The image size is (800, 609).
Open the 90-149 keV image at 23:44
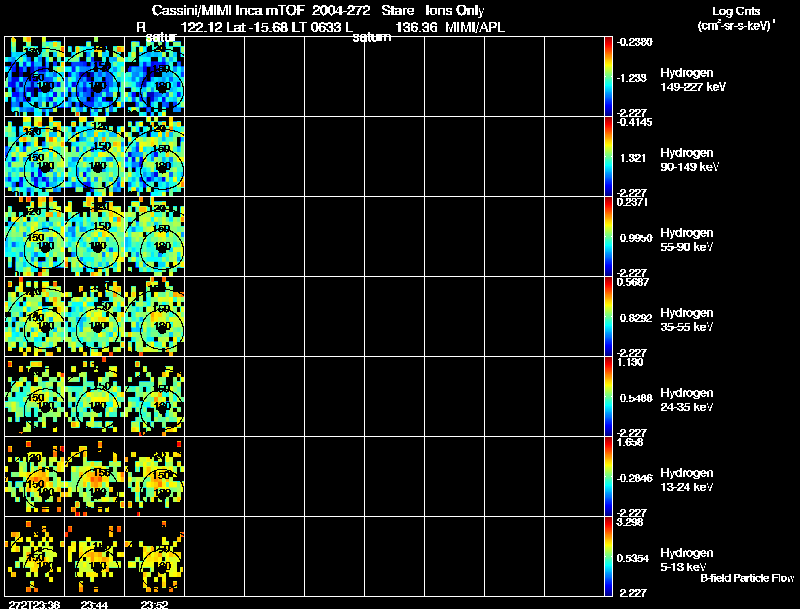tap(94, 157)
